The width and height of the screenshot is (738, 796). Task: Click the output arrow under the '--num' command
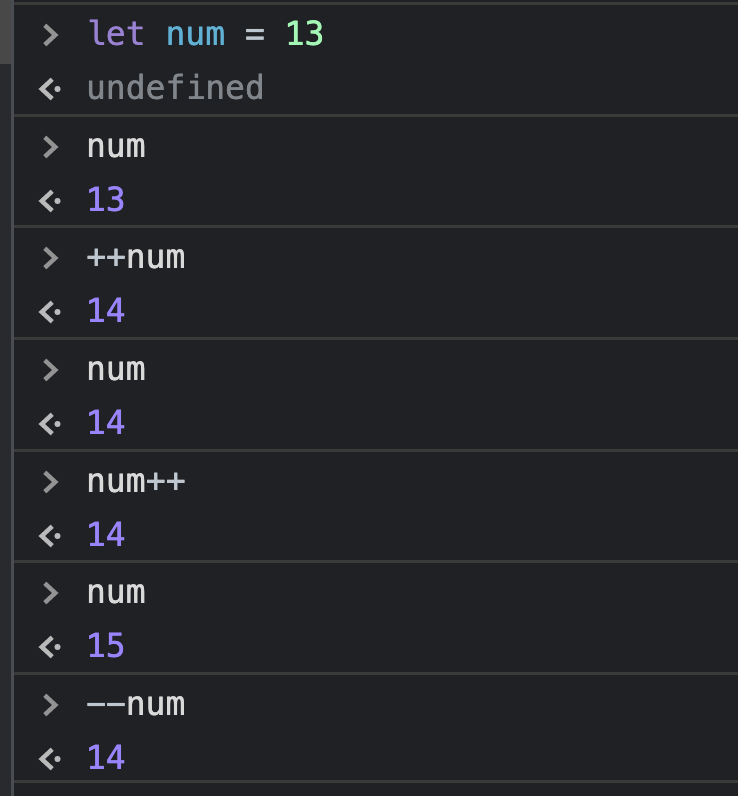point(50,759)
